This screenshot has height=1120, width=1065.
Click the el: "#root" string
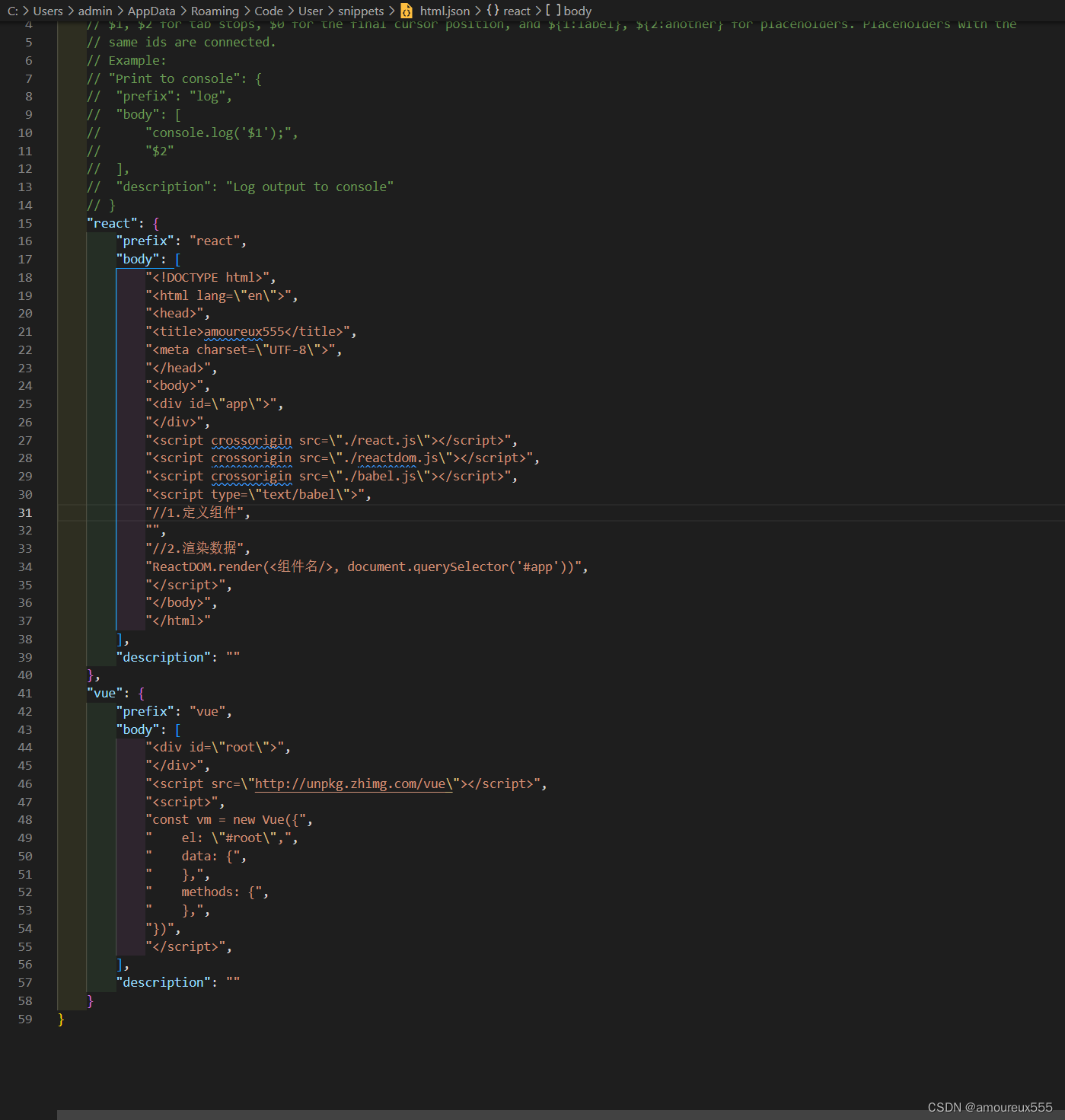[x=218, y=838]
